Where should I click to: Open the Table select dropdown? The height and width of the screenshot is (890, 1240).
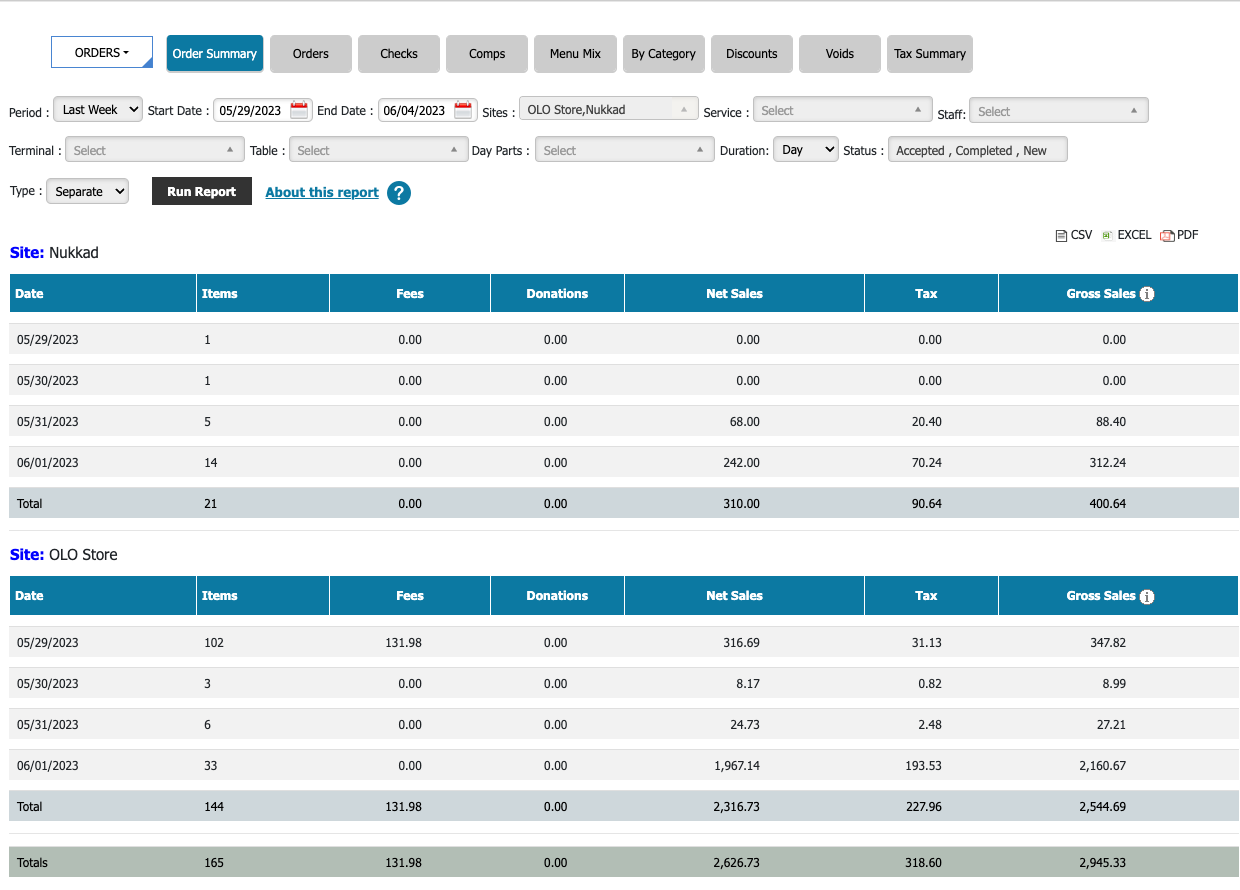379,150
